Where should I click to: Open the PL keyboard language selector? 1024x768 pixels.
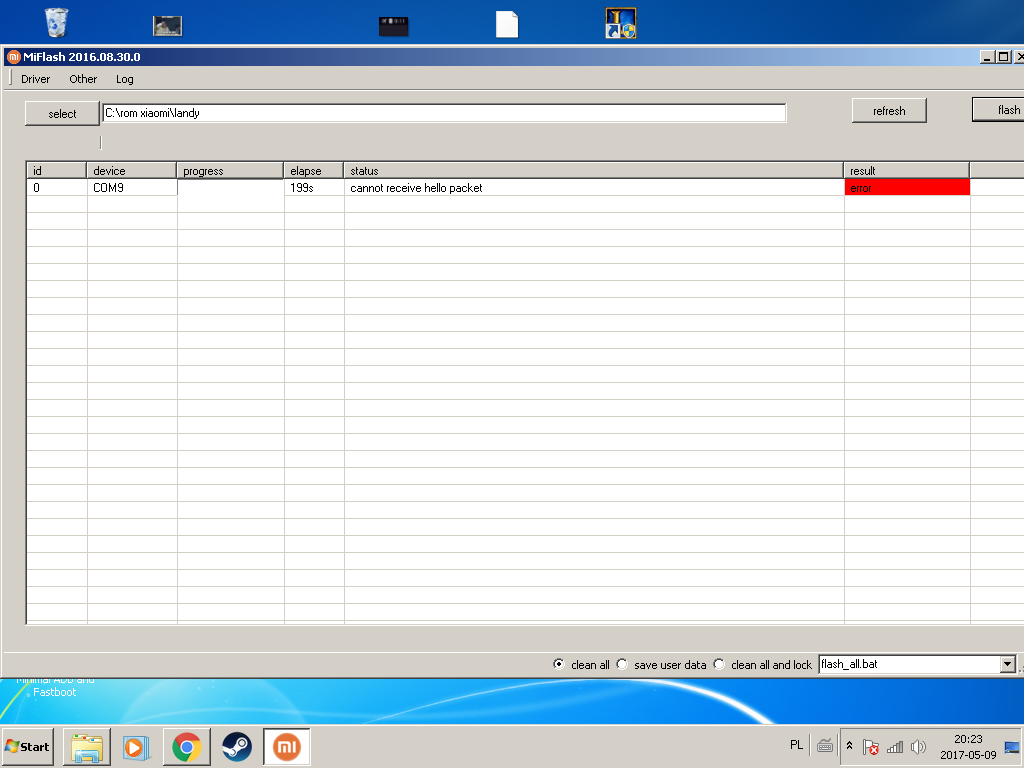coord(796,745)
